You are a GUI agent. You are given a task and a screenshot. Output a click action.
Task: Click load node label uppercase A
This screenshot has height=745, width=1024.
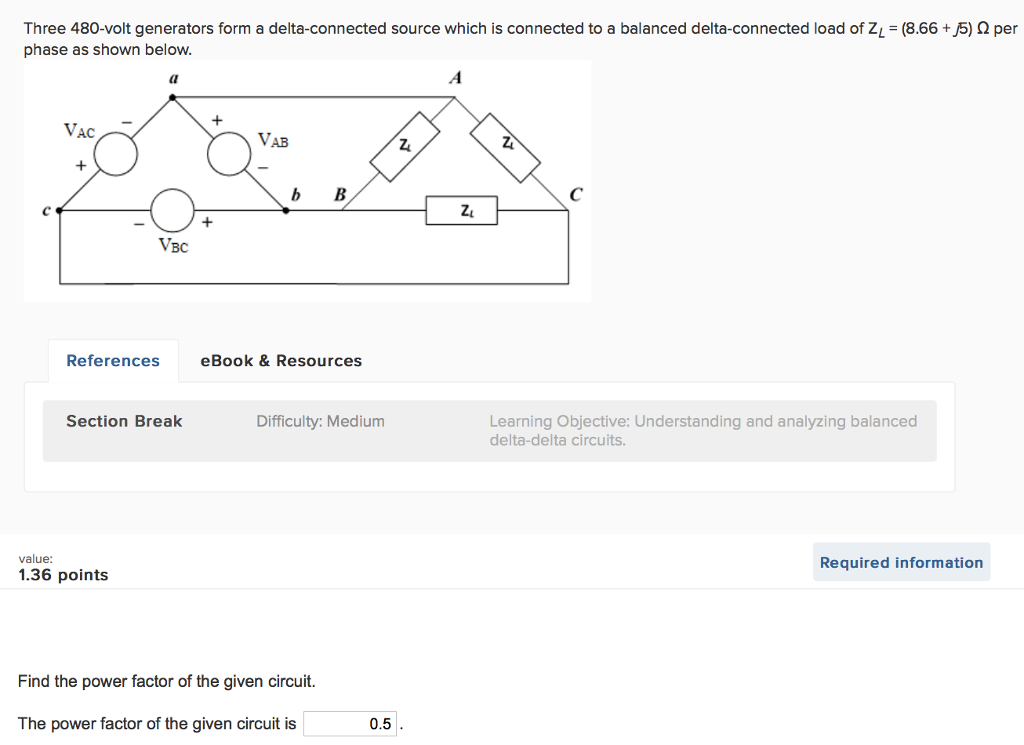[x=455, y=77]
